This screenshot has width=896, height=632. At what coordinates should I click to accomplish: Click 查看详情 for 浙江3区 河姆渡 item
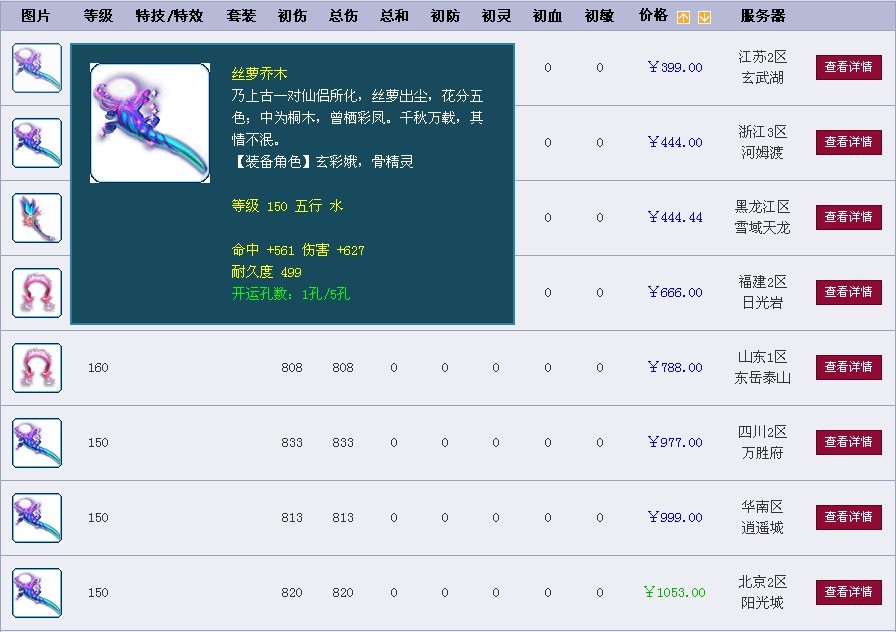pos(849,142)
